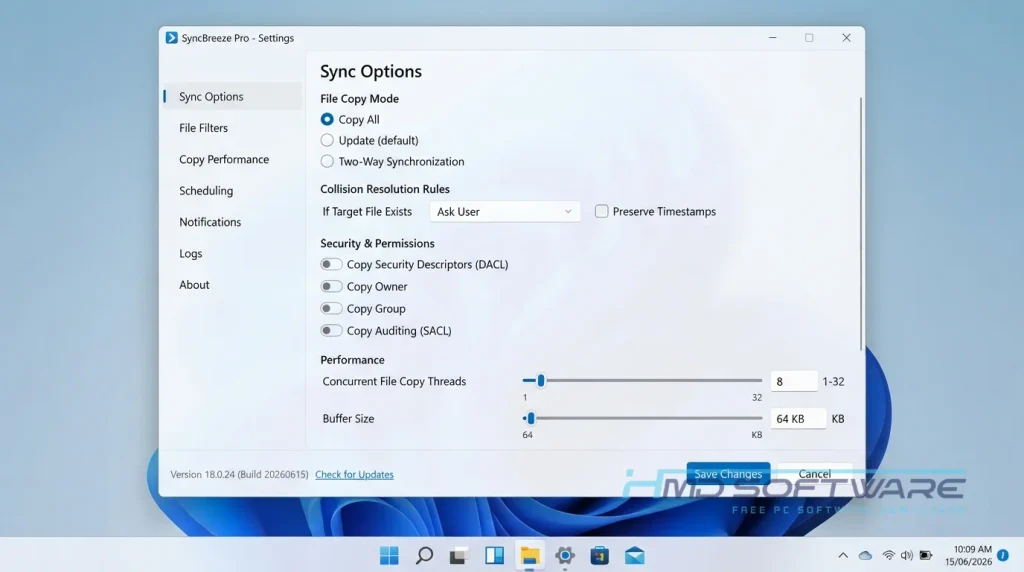Toggle Copy Auditing (SACL) switch
This screenshot has height=572, width=1024.
point(331,331)
